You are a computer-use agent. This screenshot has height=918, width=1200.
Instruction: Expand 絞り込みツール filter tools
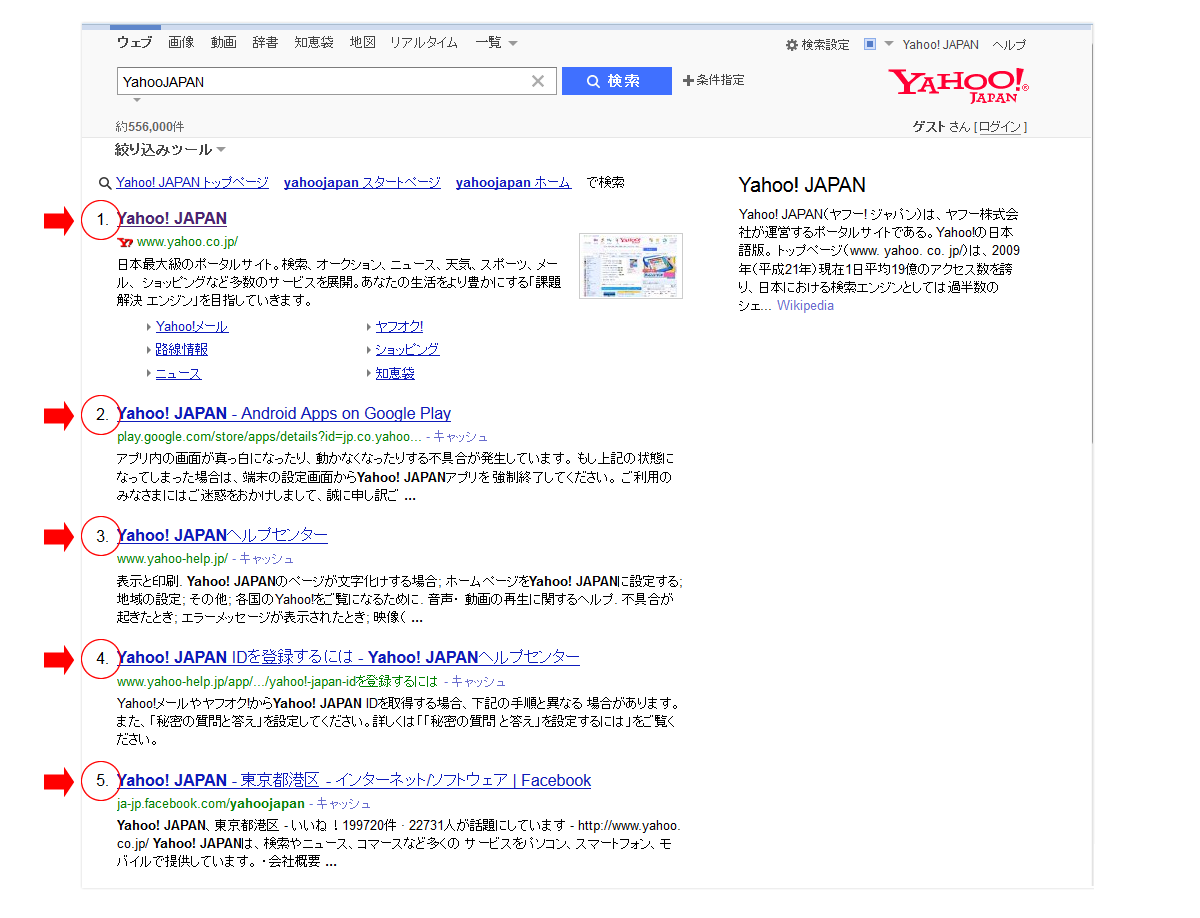170,150
